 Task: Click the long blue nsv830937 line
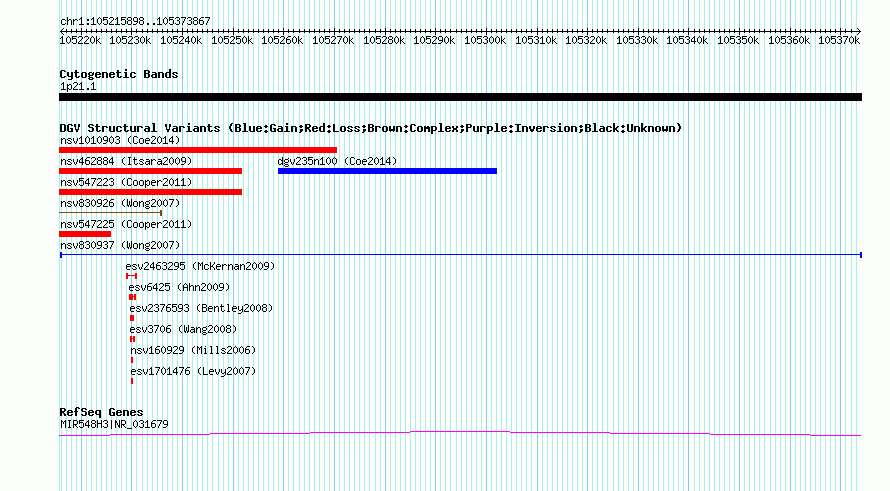pyautogui.click(x=461, y=255)
